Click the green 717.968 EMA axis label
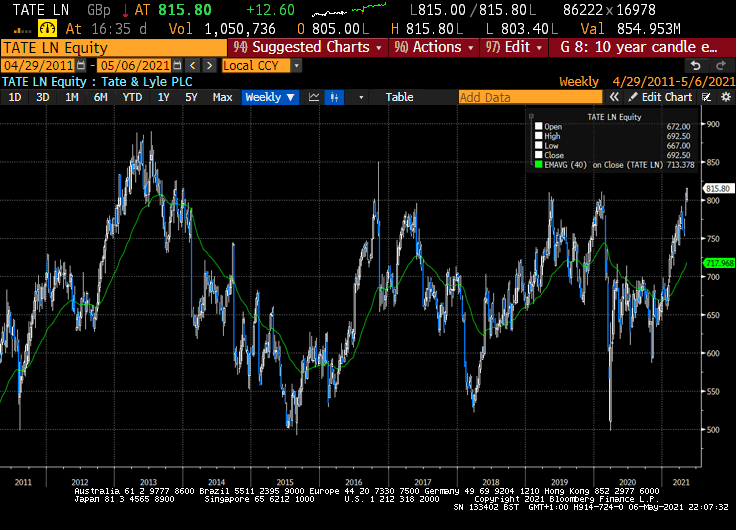Viewport: 736px width, 530px height. (x=719, y=263)
